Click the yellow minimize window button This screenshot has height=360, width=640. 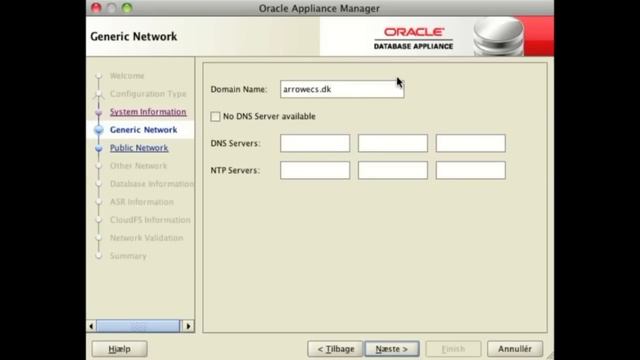(x=111, y=8)
